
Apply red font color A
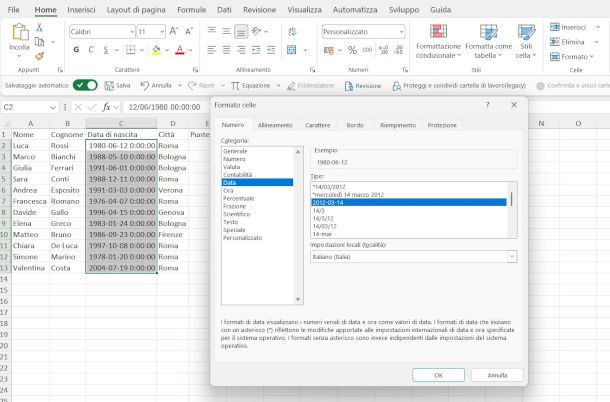pyautogui.click(x=180, y=50)
